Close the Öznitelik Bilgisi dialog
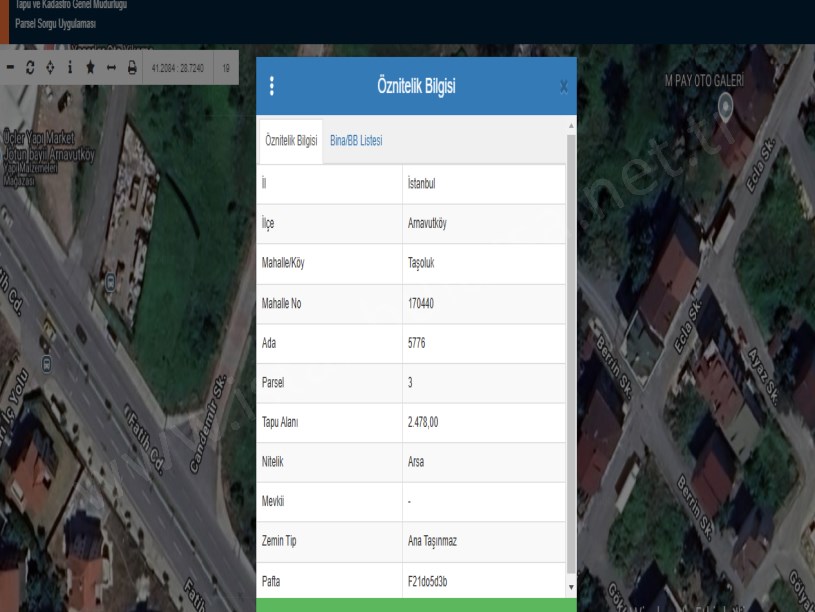This screenshot has height=612, width=815. pyautogui.click(x=563, y=88)
